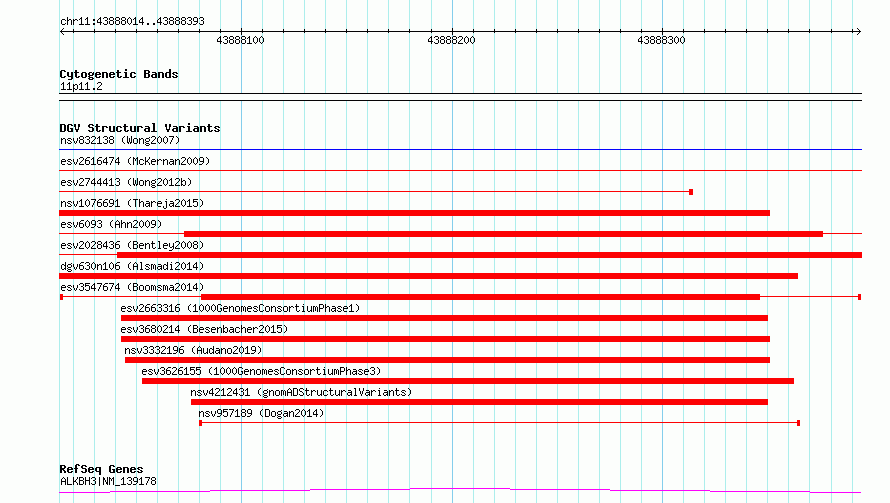Select variant esv2028436 (Bentley2008) label

click(132, 245)
